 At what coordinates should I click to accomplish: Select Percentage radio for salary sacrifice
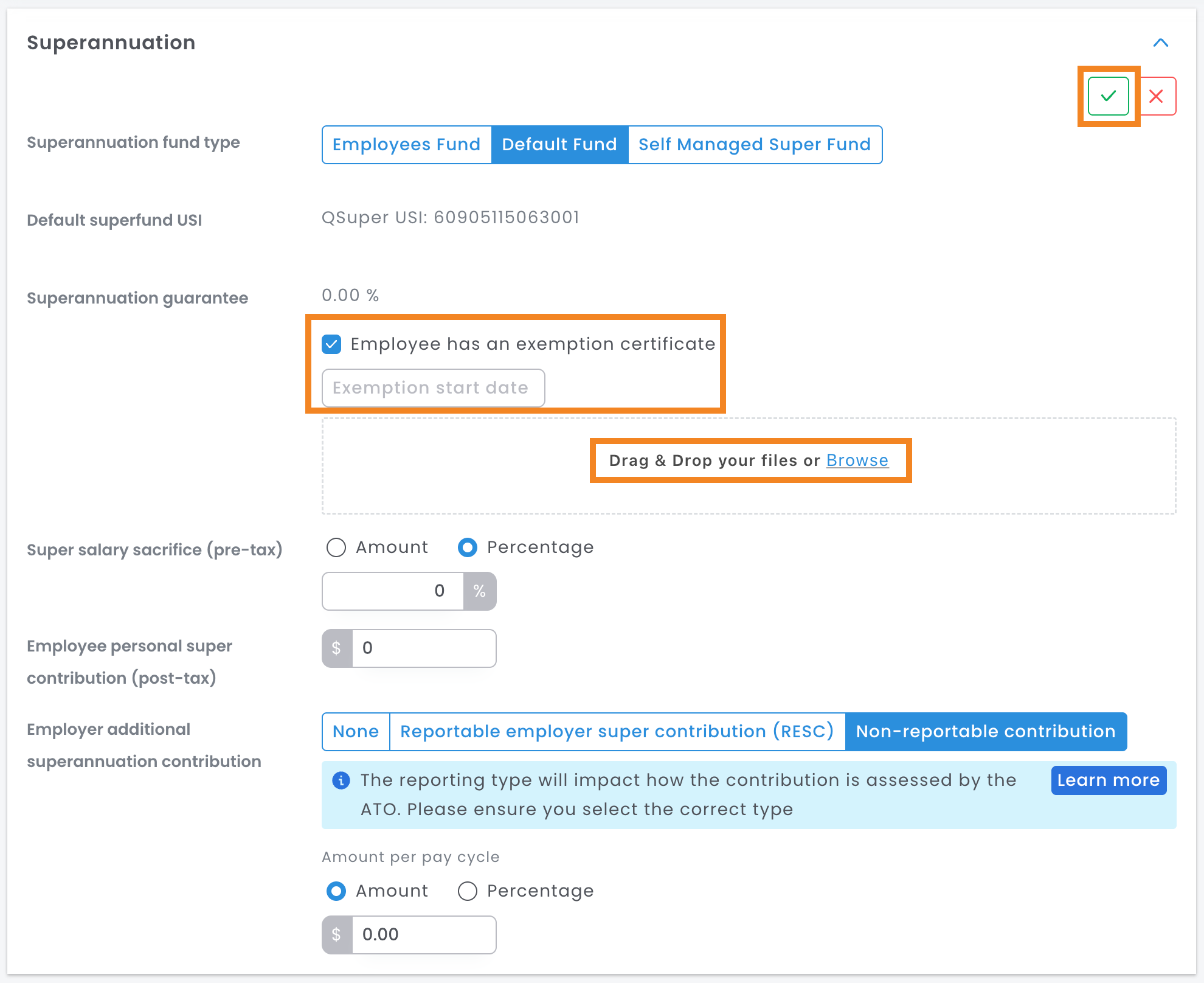tap(468, 547)
